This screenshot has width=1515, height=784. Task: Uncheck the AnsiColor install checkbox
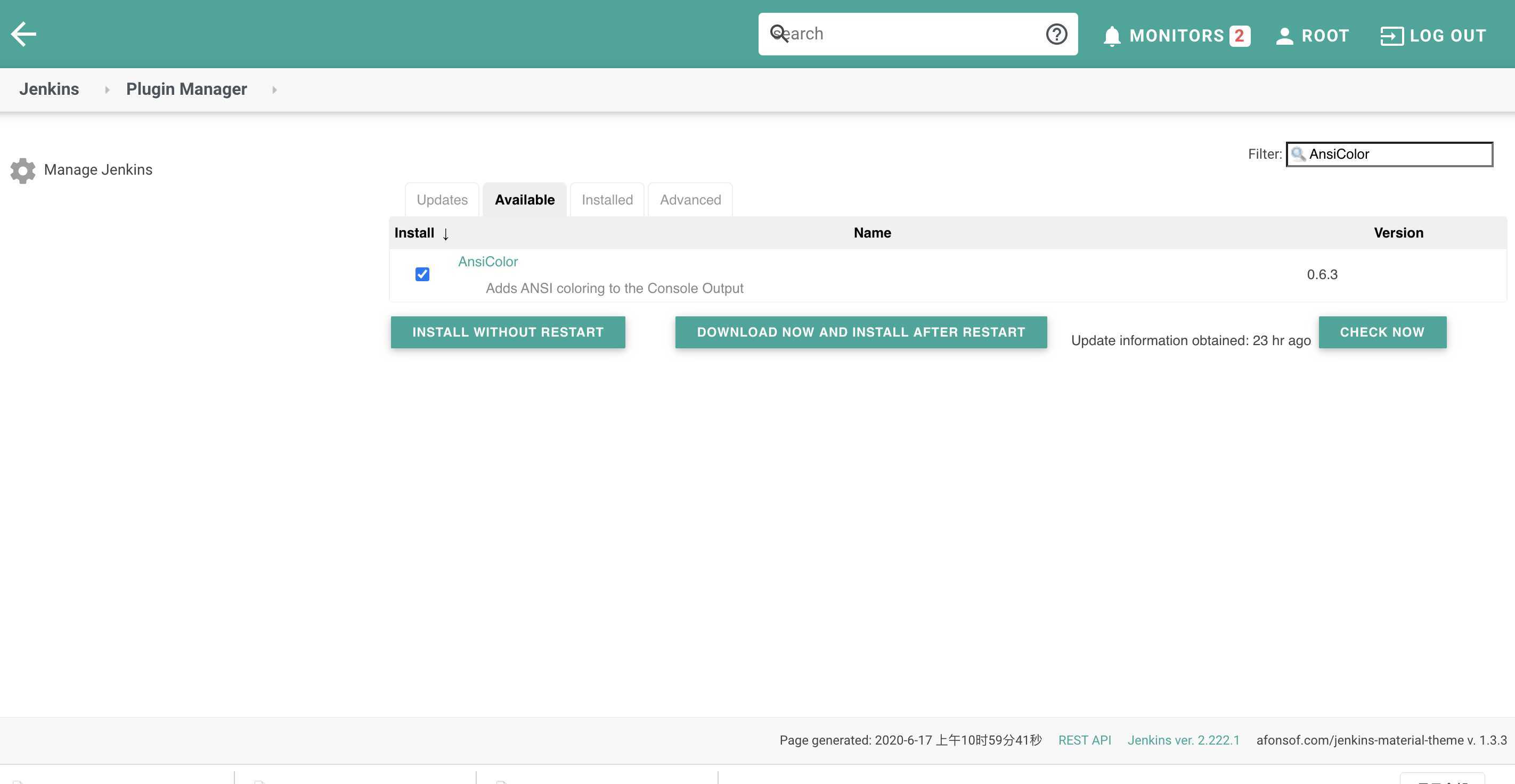[x=422, y=275]
